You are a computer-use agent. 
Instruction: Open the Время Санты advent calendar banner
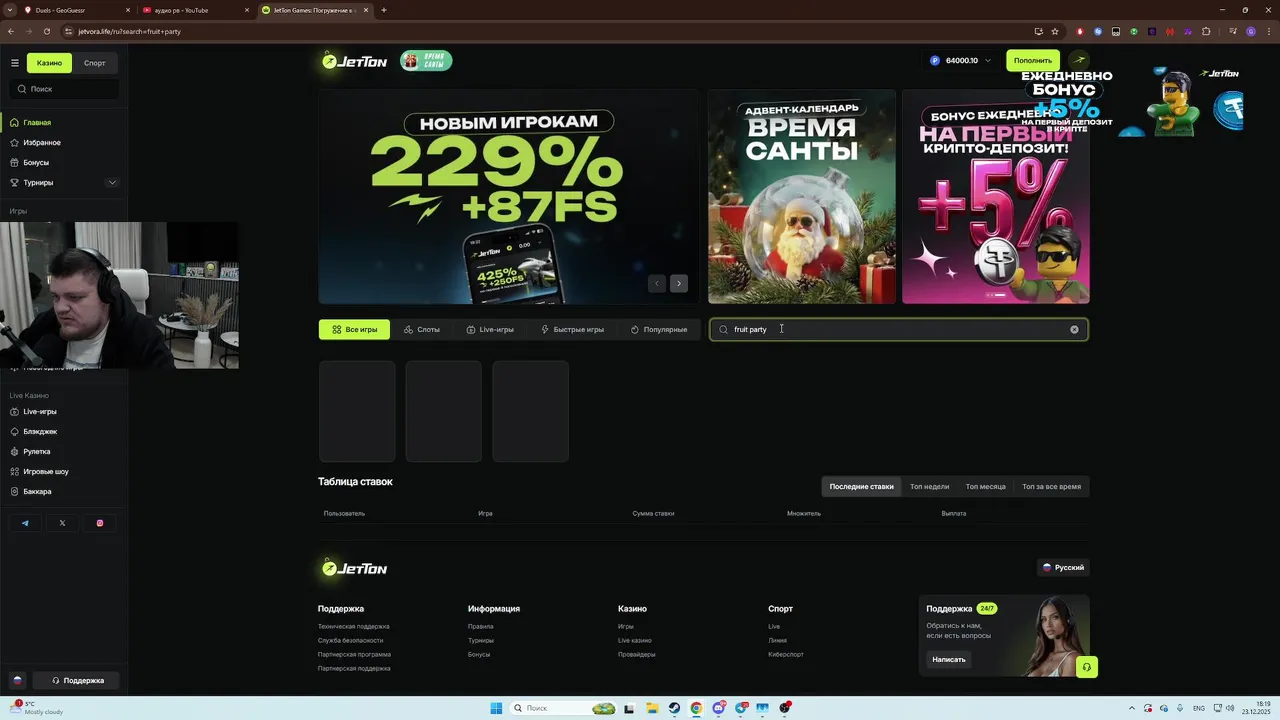tap(802, 197)
